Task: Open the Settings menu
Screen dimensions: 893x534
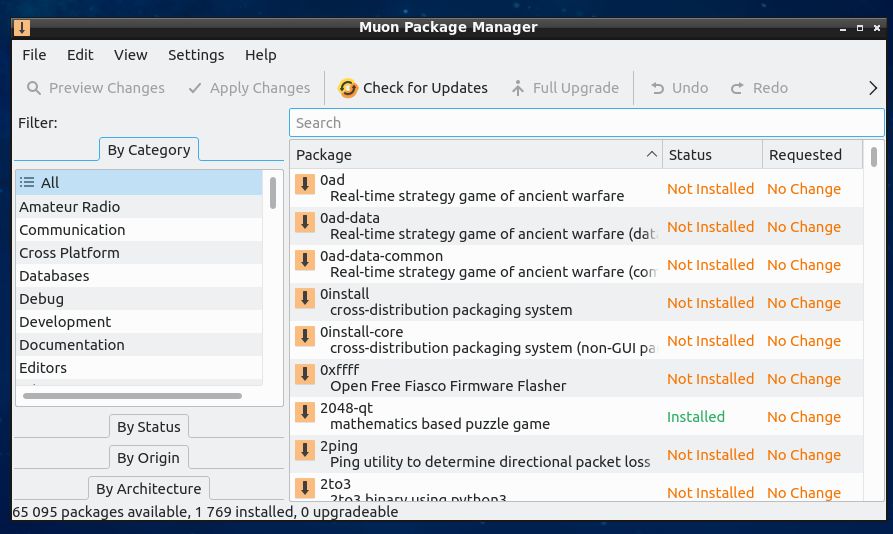Action: click(196, 55)
